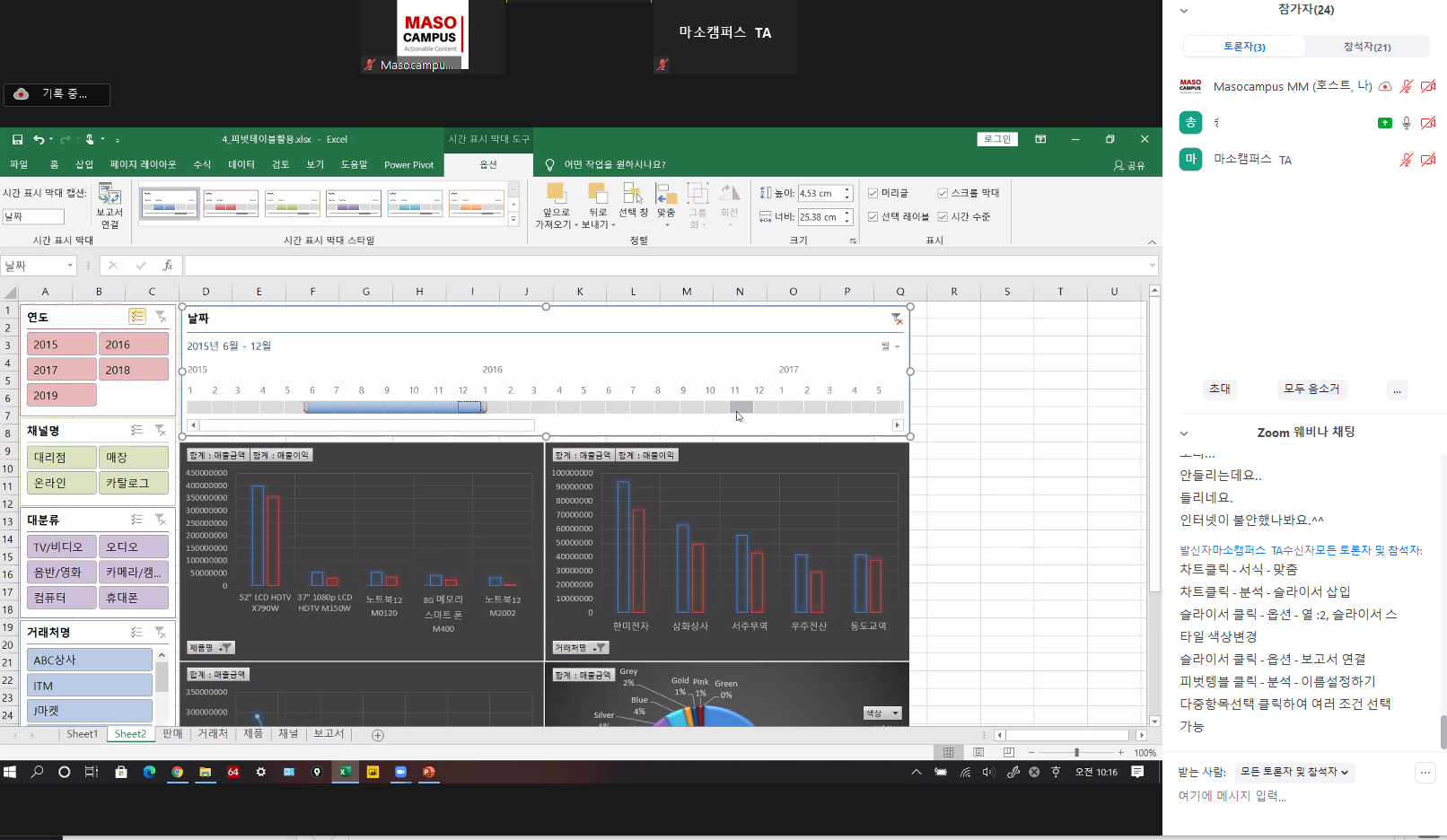Screen dimensions: 1447x840
Task: Toggle the 시간 수준 checkbox
Action: point(943,216)
